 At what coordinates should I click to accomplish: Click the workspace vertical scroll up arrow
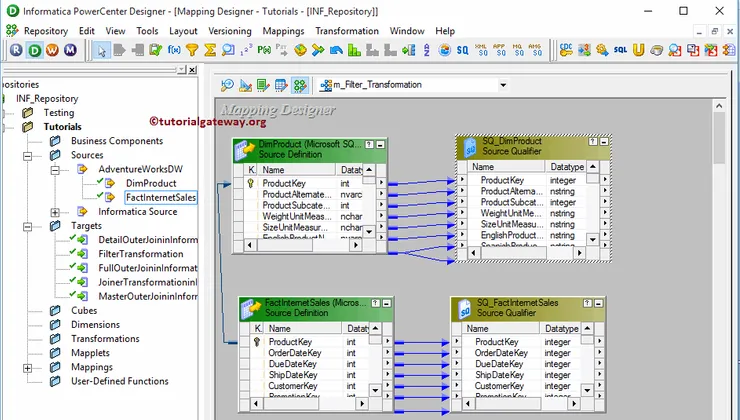pos(719,106)
